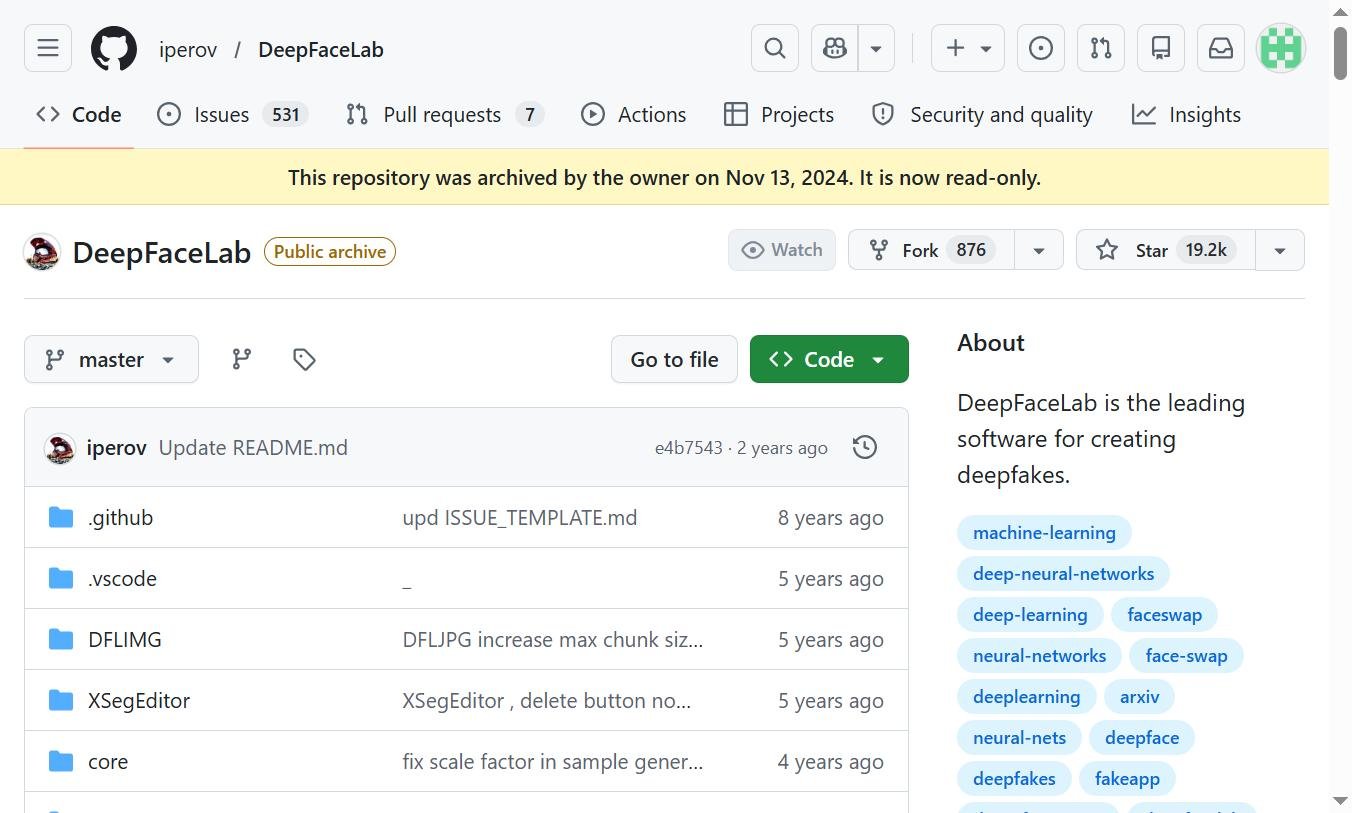The height and width of the screenshot is (813, 1352).
Task: Select the face-swap topic tag
Action: click(1186, 656)
